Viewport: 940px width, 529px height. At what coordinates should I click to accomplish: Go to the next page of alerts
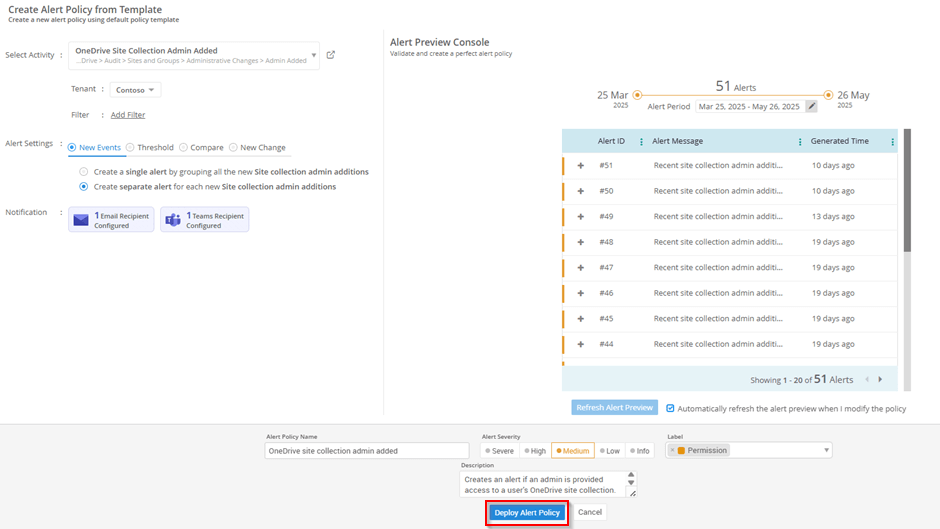pyautogui.click(x=880, y=379)
